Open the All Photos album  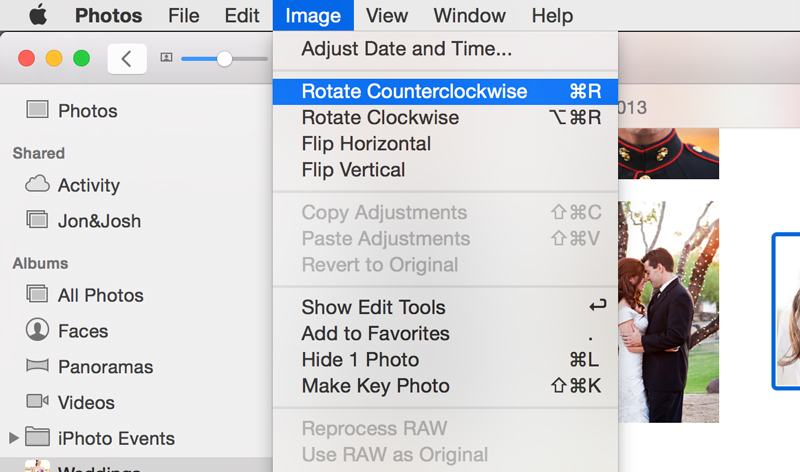(101, 295)
